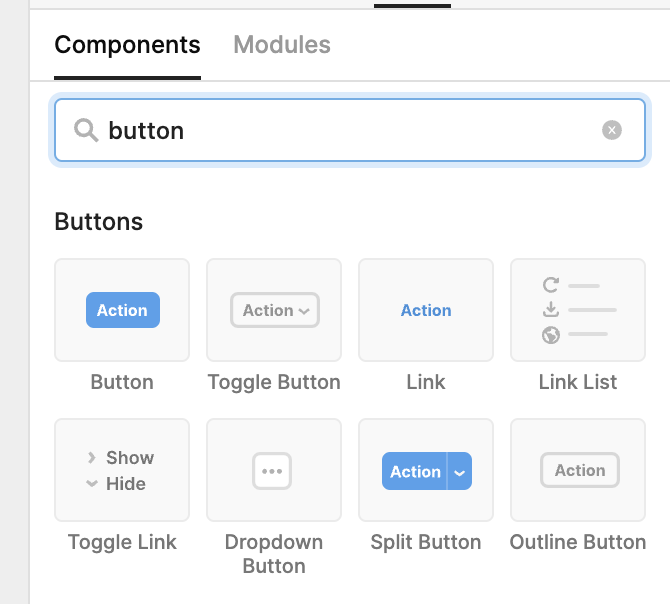The height and width of the screenshot is (604, 670).
Task: Choose the Link List component icon
Action: click(x=578, y=310)
